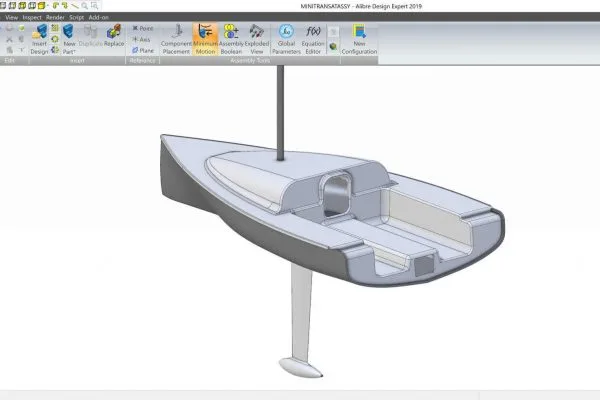Open the view style dropdown arrow in quick toolbar
The width and height of the screenshot is (600, 400).
coord(48,5)
